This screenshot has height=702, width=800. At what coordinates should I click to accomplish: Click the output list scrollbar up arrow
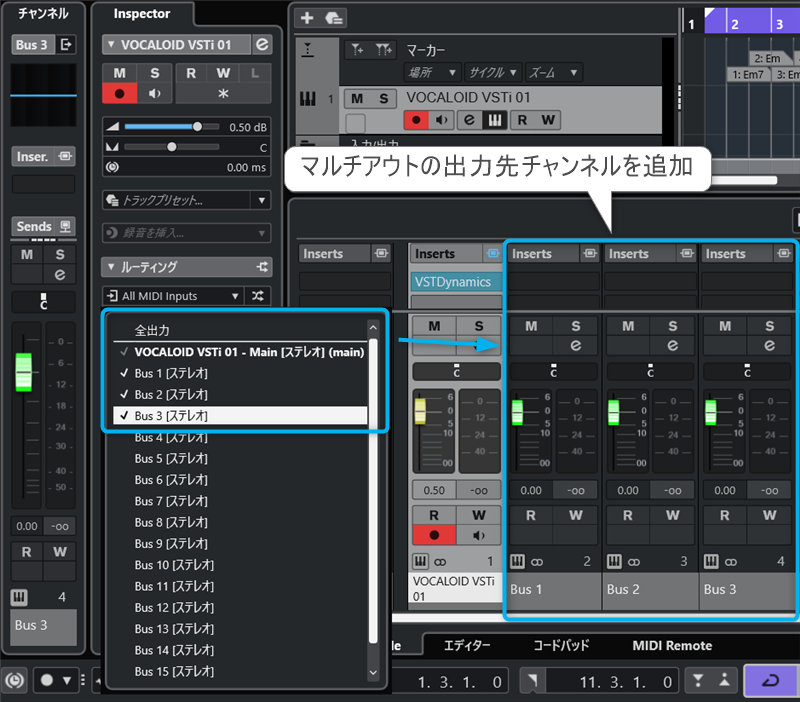click(373, 328)
